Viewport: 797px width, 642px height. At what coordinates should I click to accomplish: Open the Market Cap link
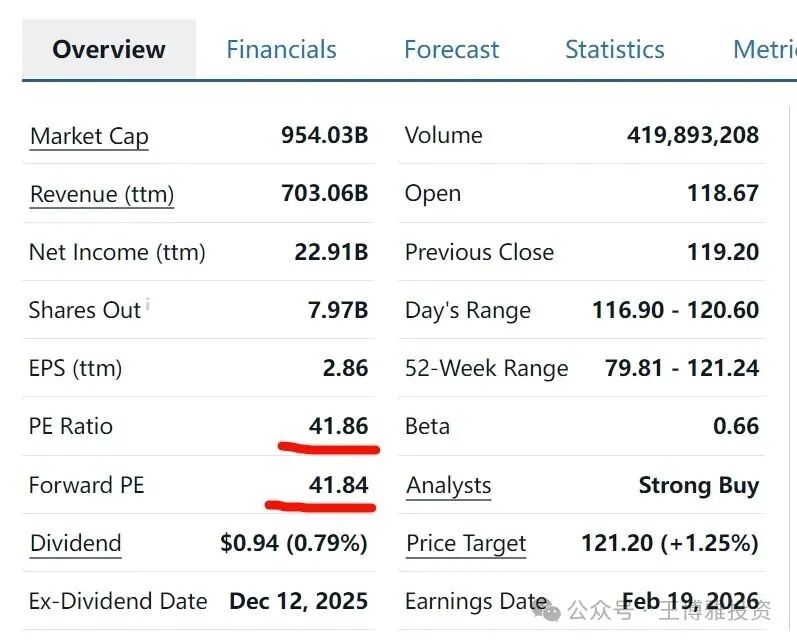(x=89, y=136)
